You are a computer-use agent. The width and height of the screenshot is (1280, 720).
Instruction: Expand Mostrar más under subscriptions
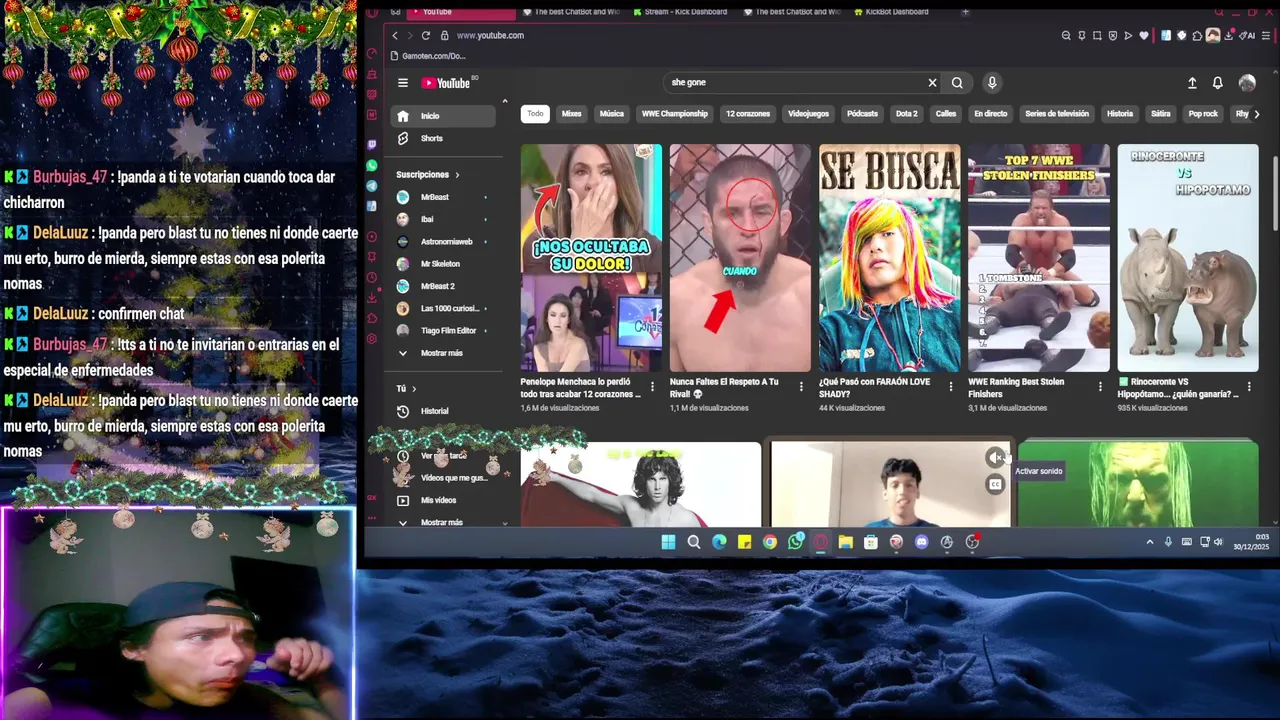[x=442, y=353]
